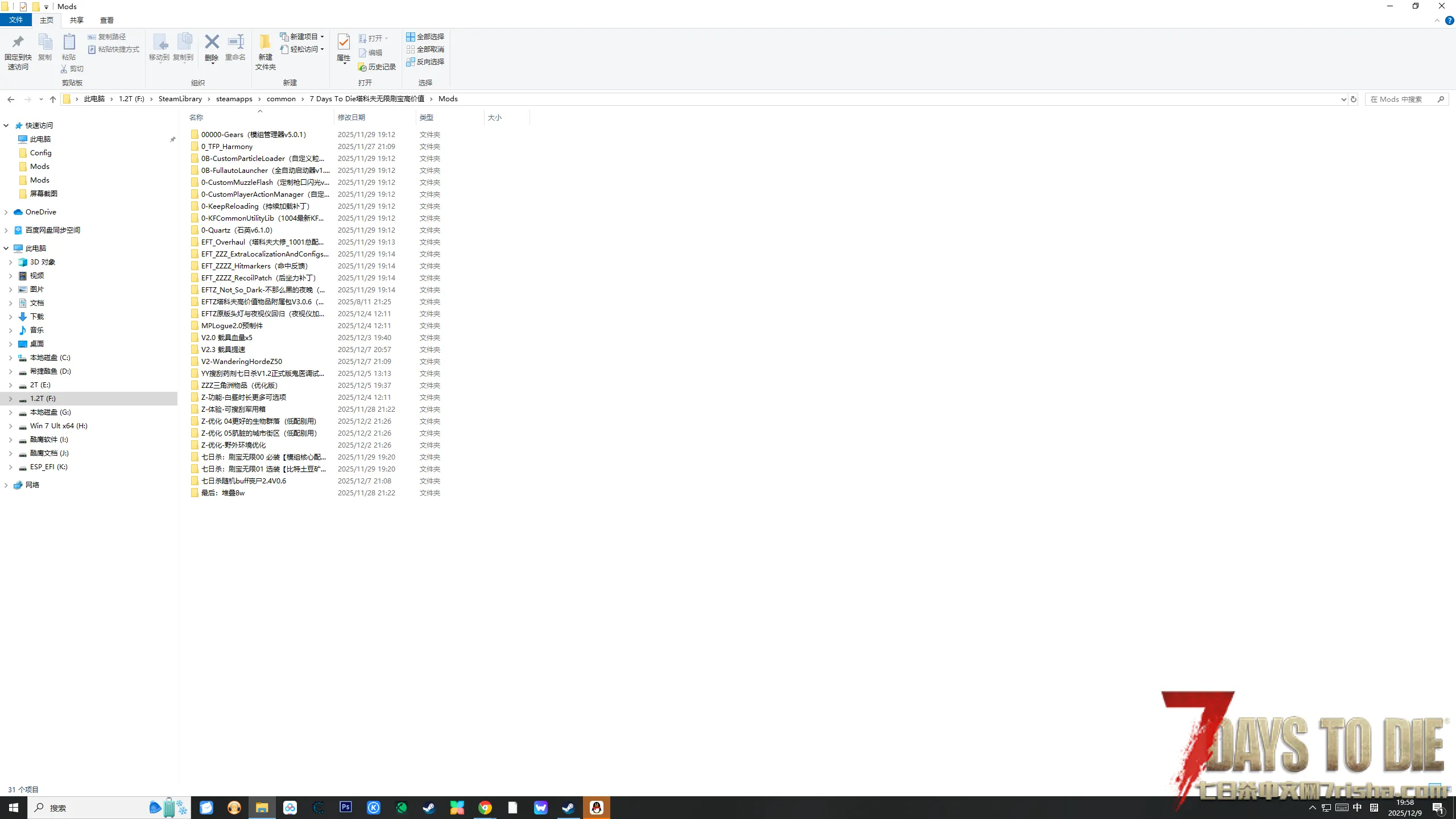Click the up-directory arrow icon
This screenshot has width=1456, height=819.
(x=53, y=99)
